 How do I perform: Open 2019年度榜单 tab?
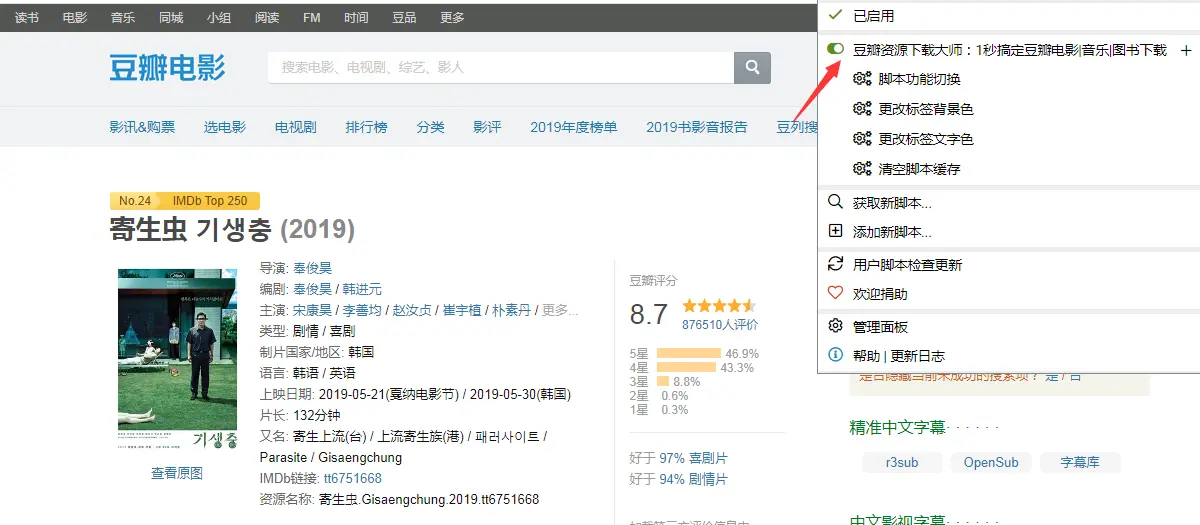coord(574,127)
